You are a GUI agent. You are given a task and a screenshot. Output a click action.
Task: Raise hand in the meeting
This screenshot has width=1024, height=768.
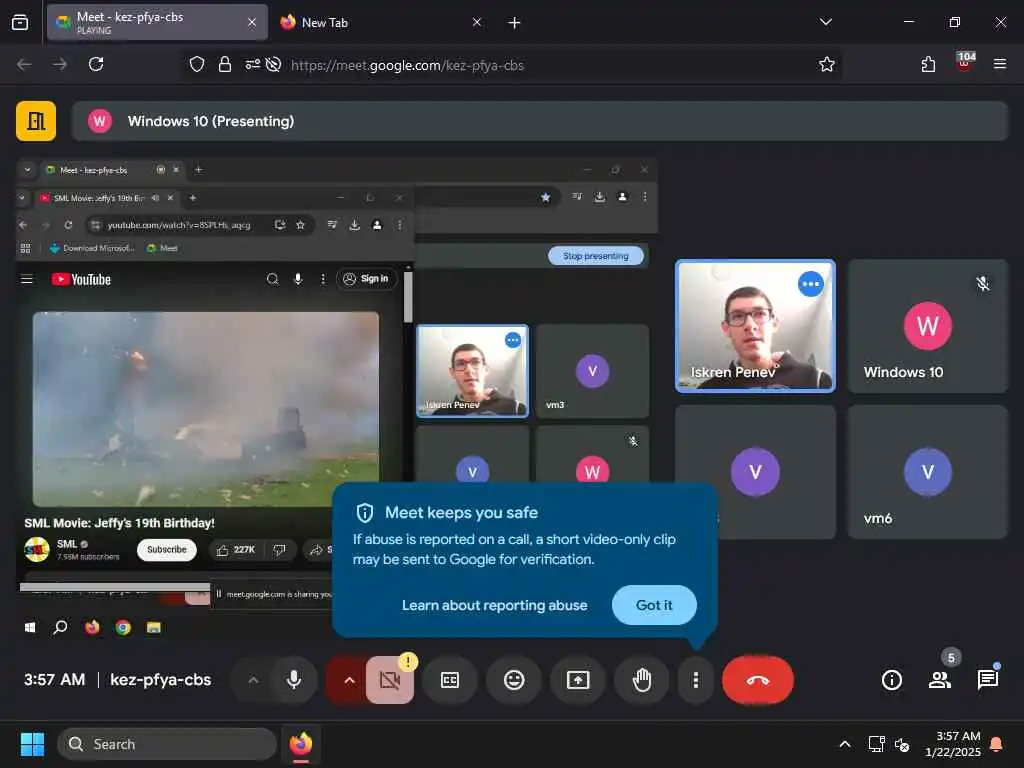coord(642,680)
